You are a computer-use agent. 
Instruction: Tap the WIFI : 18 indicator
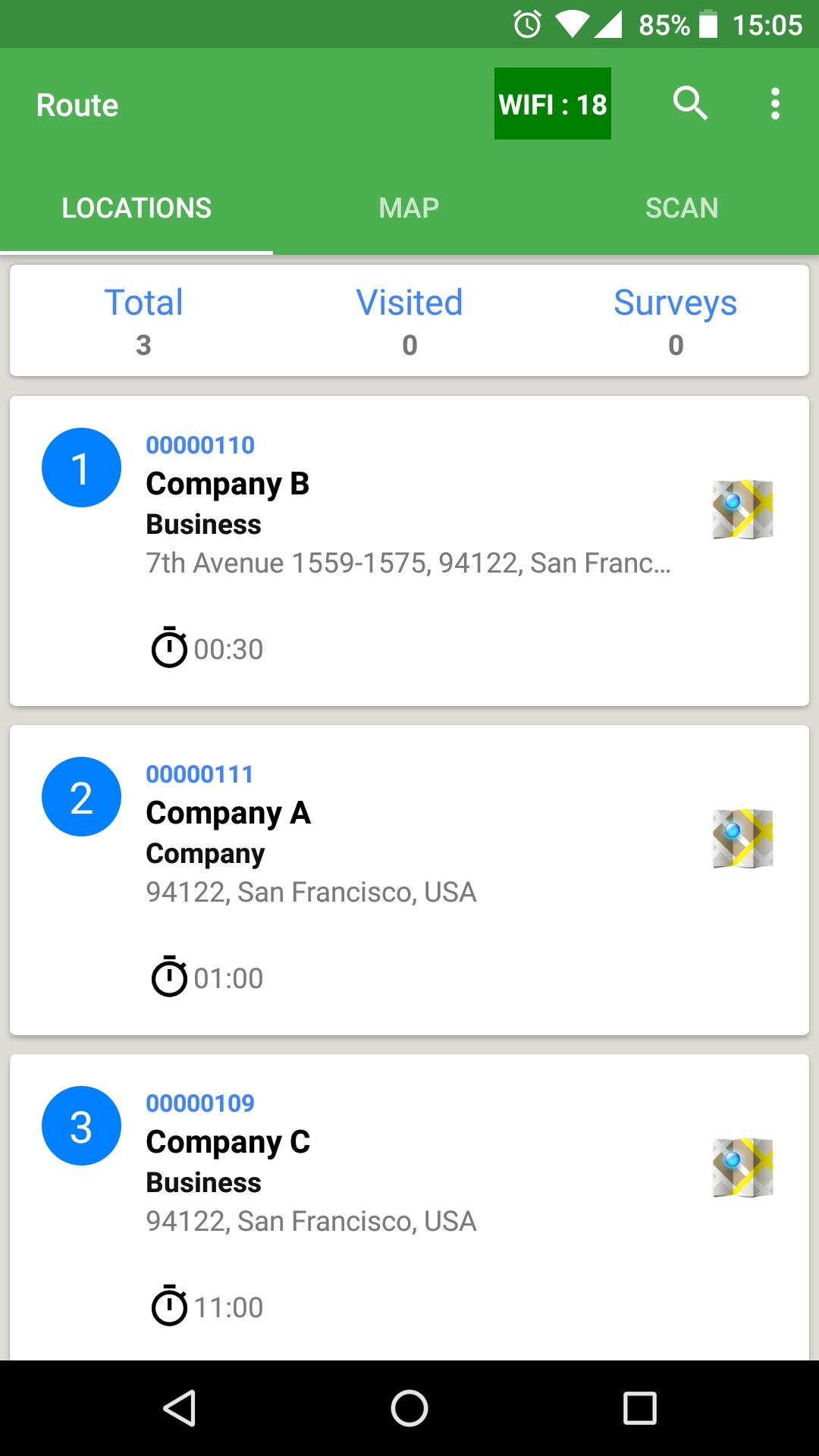click(552, 104)
